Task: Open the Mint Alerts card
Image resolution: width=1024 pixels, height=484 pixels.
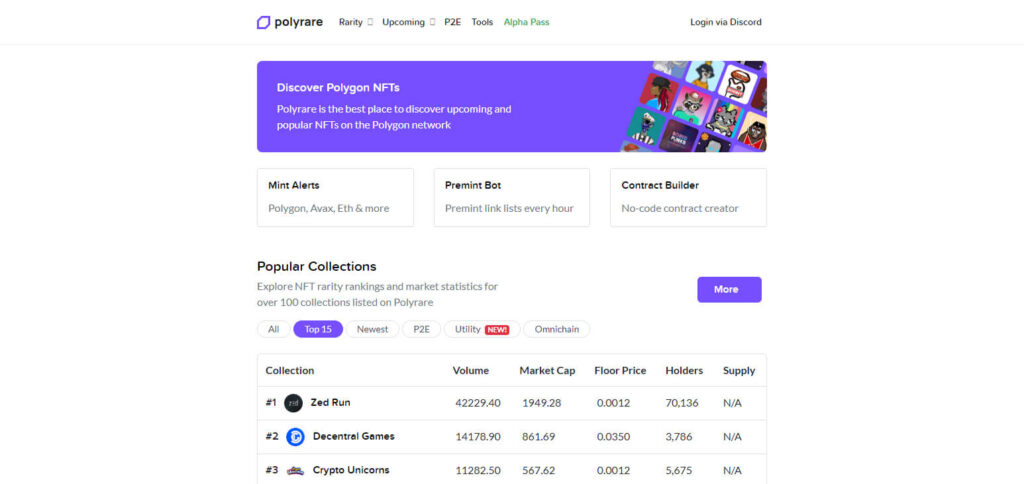Action: (335, 197)
